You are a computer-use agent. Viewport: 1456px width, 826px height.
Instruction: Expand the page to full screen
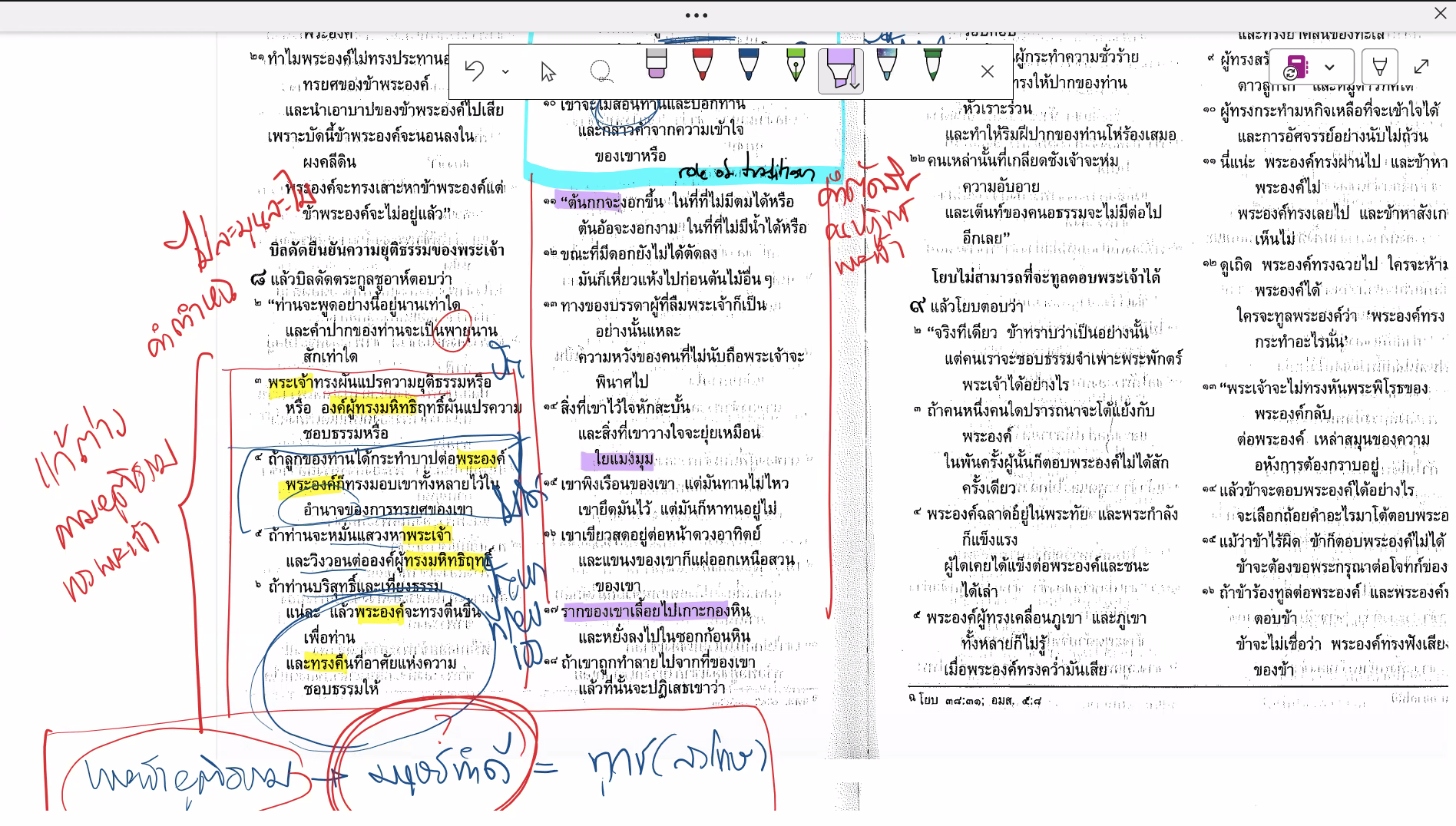(1421, 67)
